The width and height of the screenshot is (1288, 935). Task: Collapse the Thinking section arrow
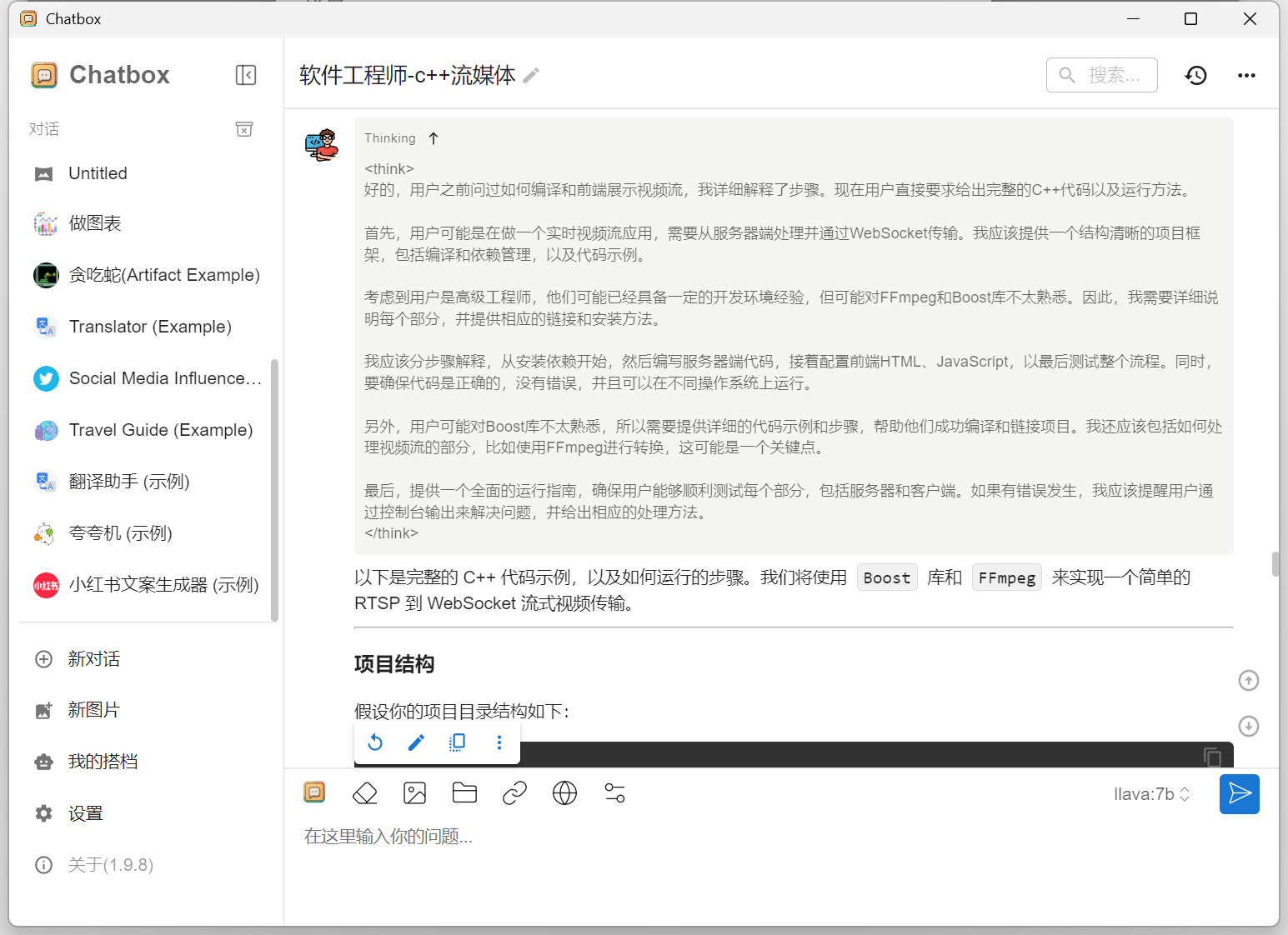pos(434,137)
